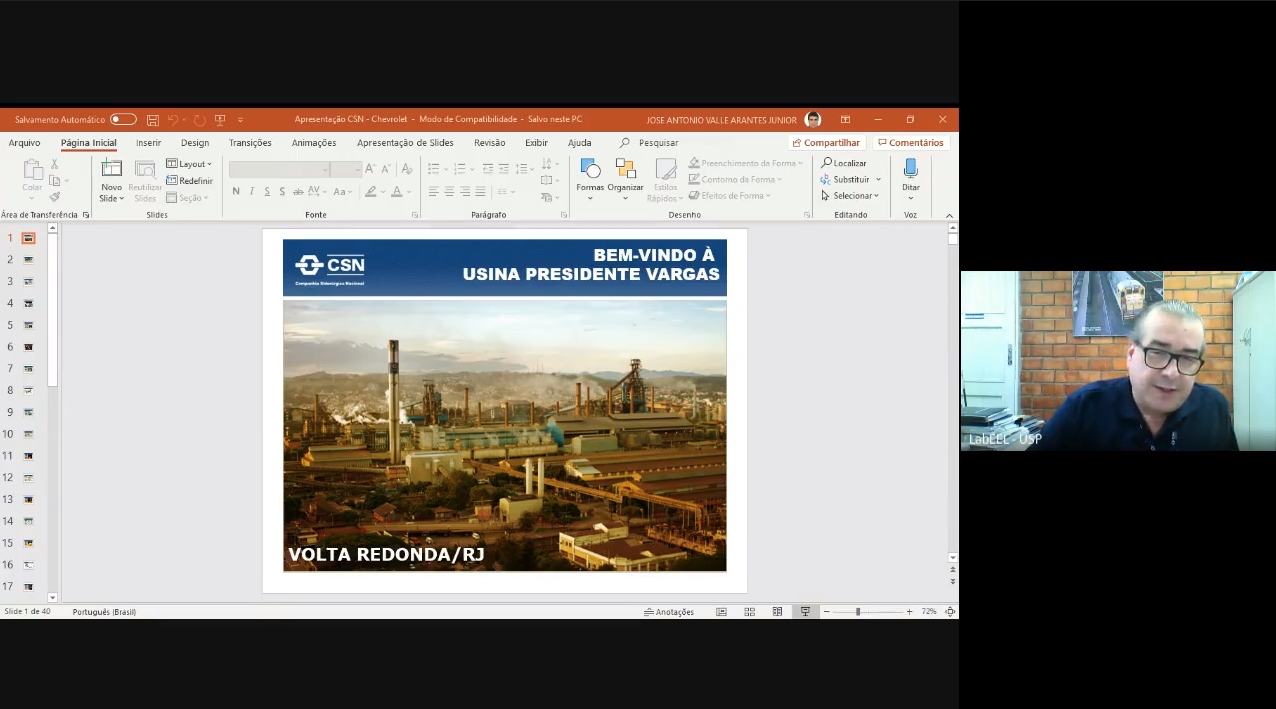Click the Organizar arrange icon
The width and height of the screenshot is (1276, 709).
point(625,170)
